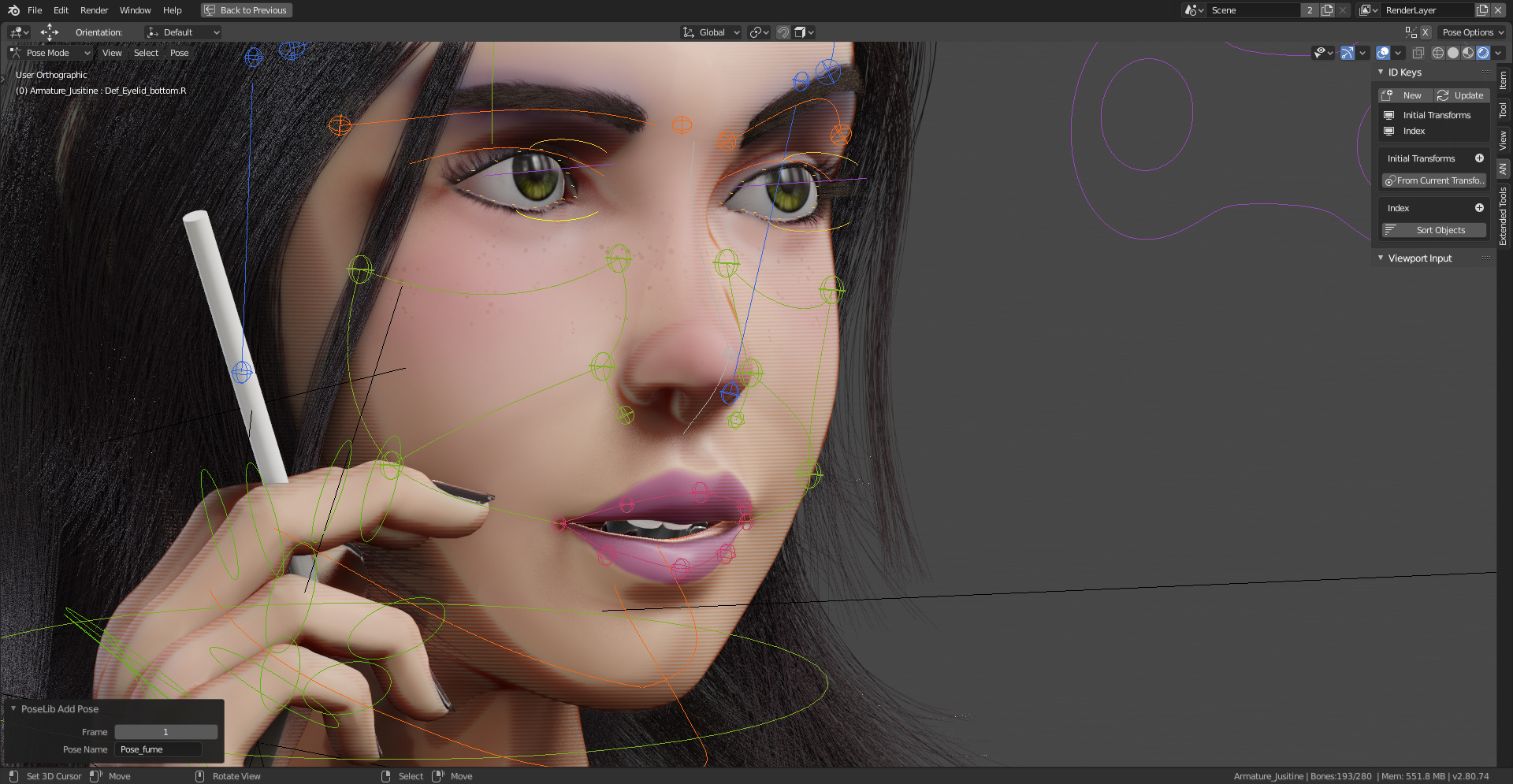Click the ID Keys panel drag grip
The height and width of the screenshot is (784, 1513).
pyautogui.click(x=1486, y=72)
